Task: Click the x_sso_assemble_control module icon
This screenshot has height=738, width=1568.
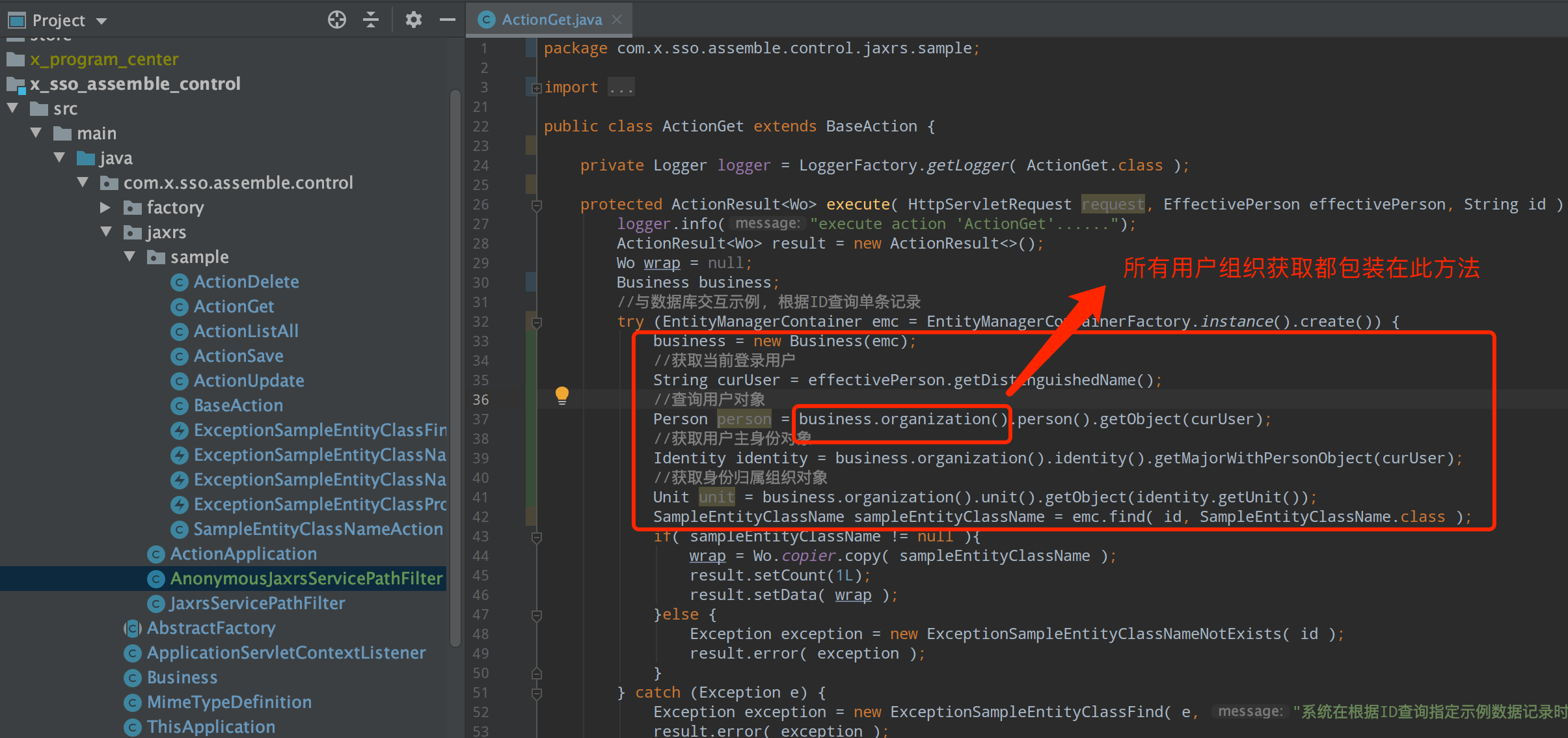Action: [x=16, y=85]
